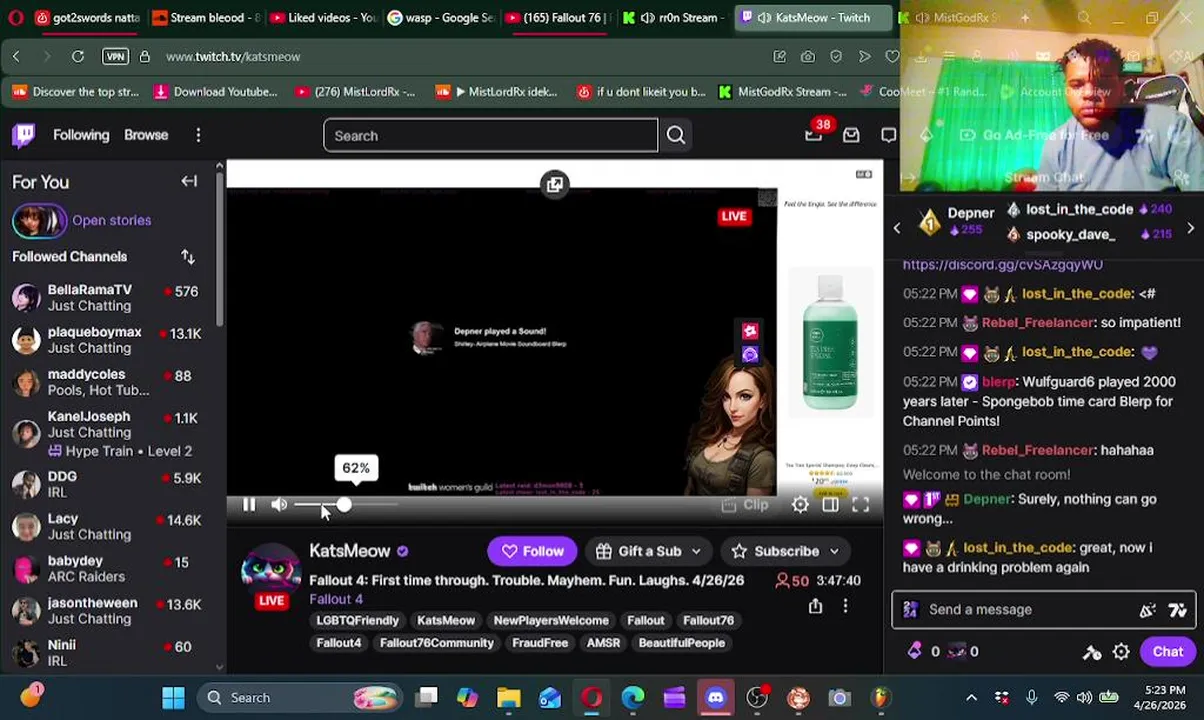
Task: Click the Send a message chat field
Action: point(1030,609)
